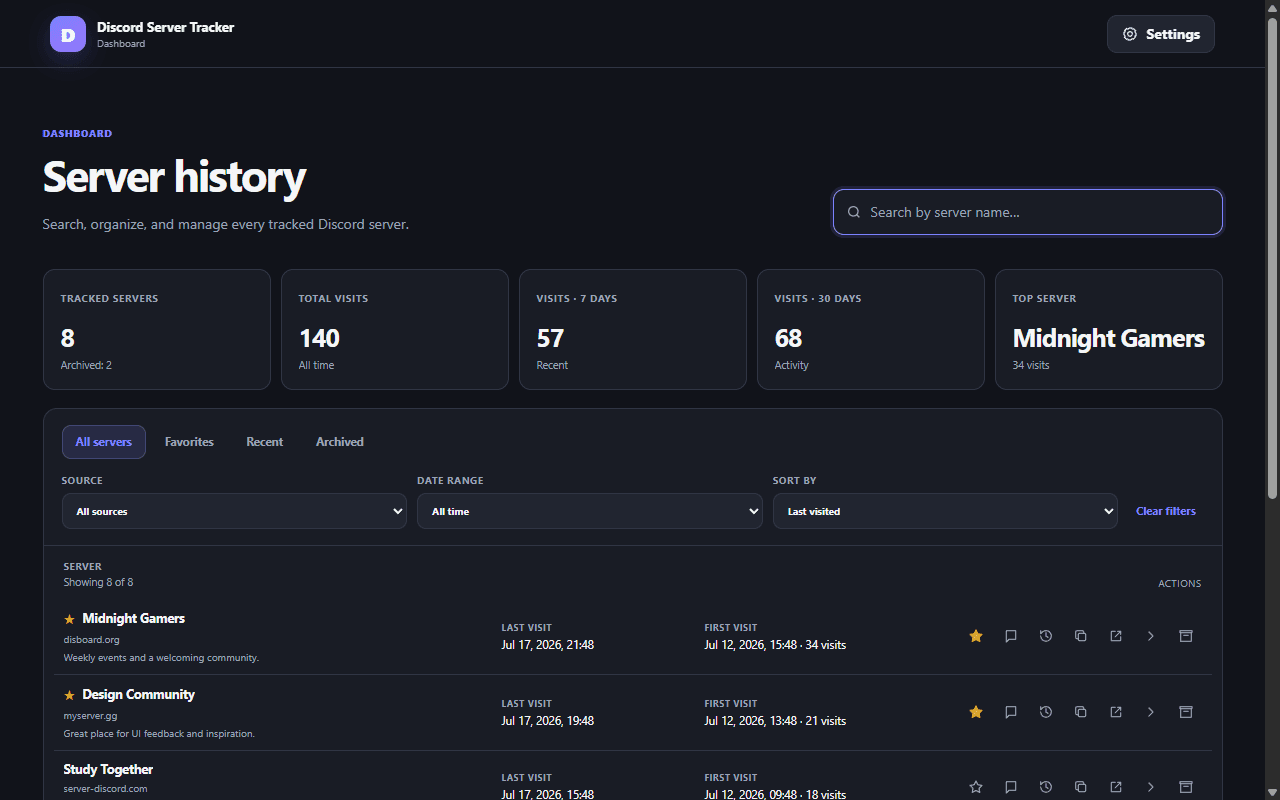Open Study Together in external link
Image resolution: width=1280 pixels, height=800 pixels.
coord(1116,787)
